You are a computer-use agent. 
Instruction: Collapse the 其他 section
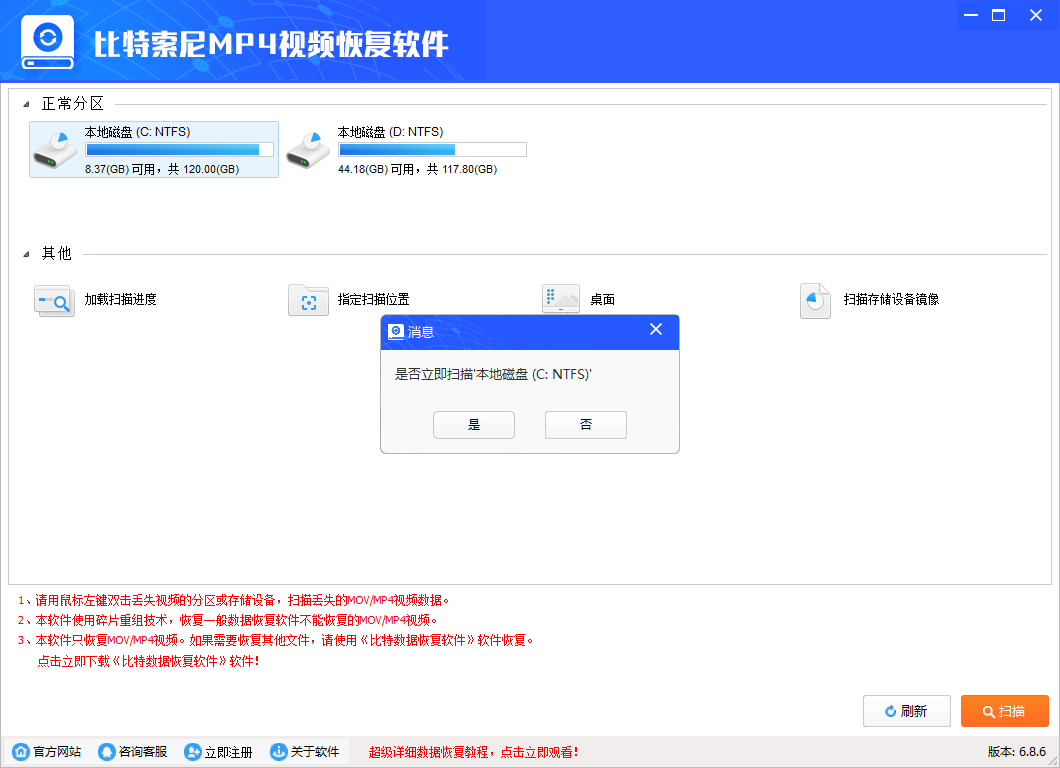tap(26, 254)
